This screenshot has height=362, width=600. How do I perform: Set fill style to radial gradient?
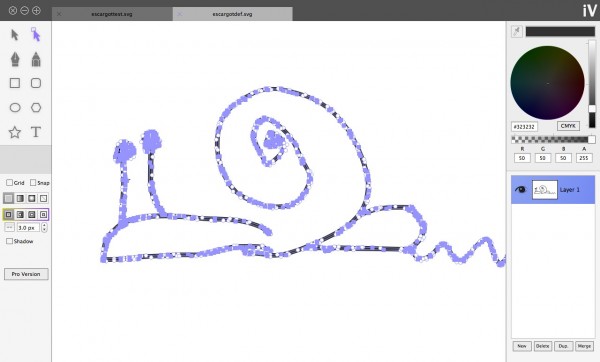32,198
